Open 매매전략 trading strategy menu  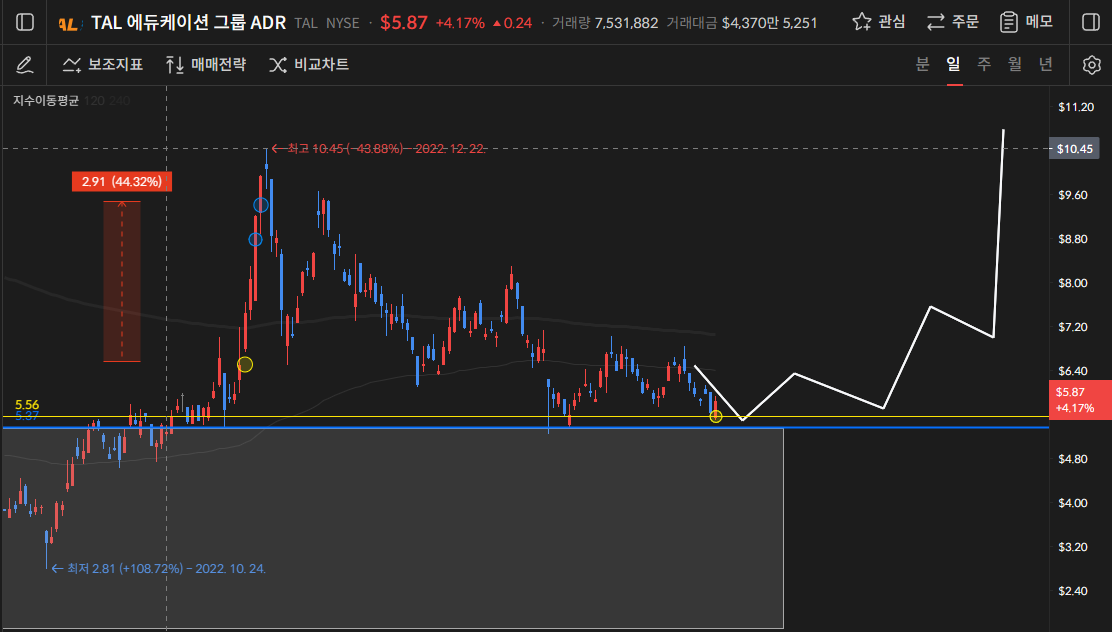(x=206, y=65)
